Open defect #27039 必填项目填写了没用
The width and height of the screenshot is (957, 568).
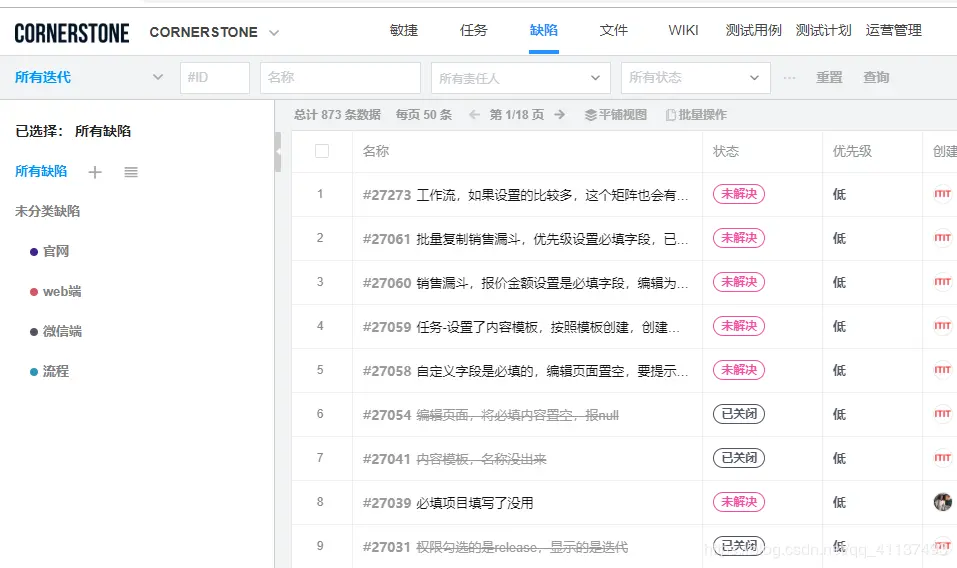tap(448, 503)
